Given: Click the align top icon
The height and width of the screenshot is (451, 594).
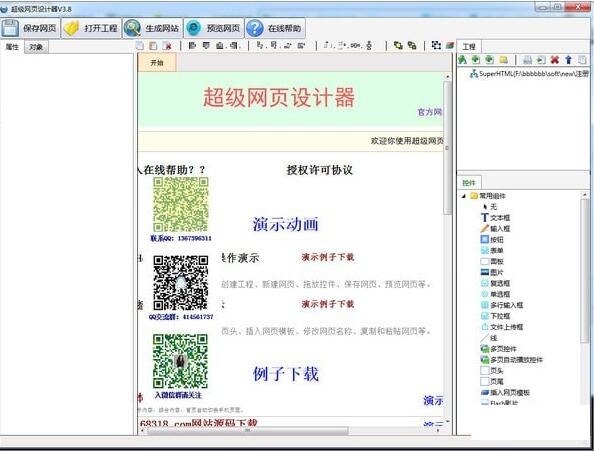Looking at the screenshot, I should (x=206, y=45).
